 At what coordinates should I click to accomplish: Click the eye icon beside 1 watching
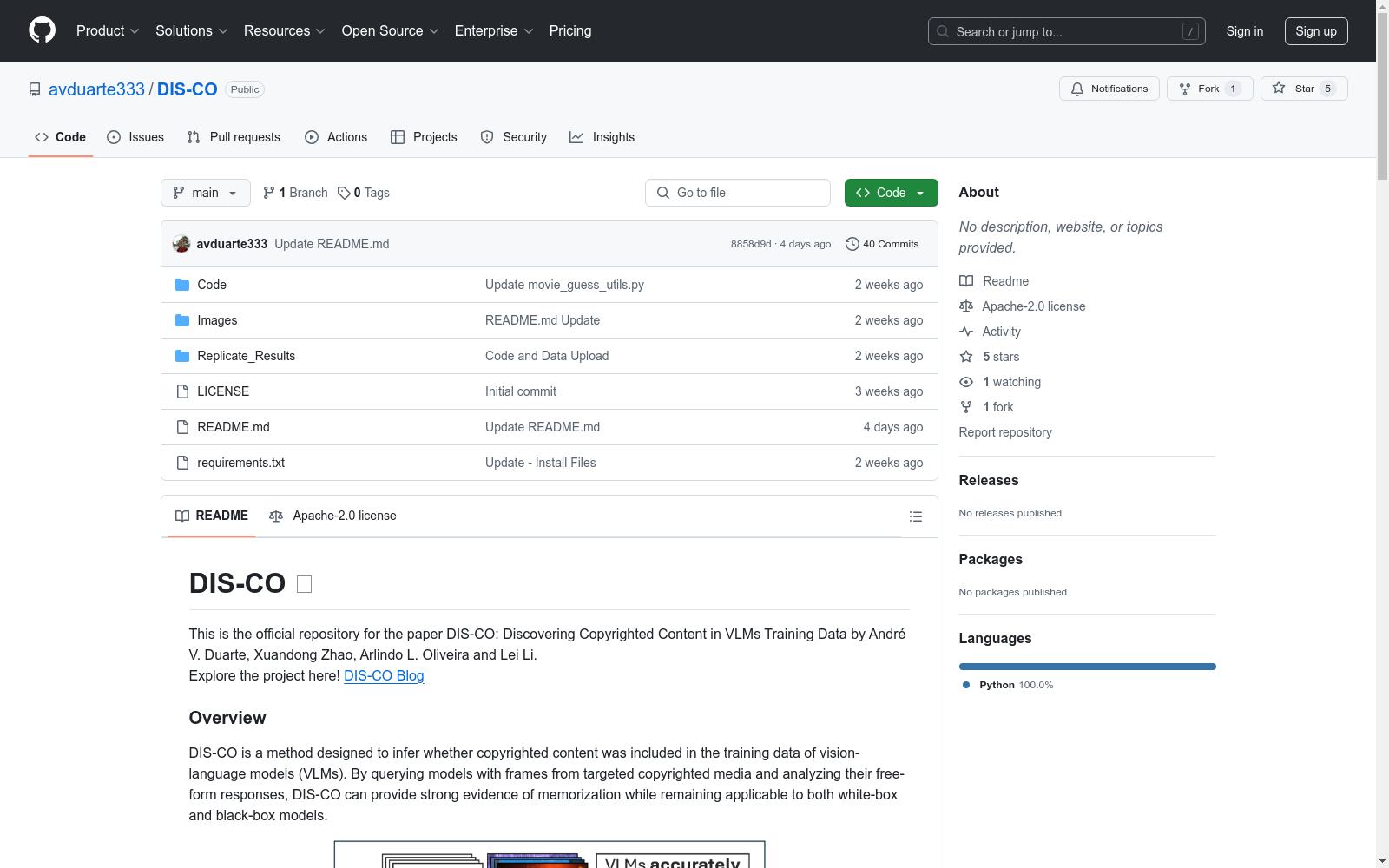[x=966, y=382]
